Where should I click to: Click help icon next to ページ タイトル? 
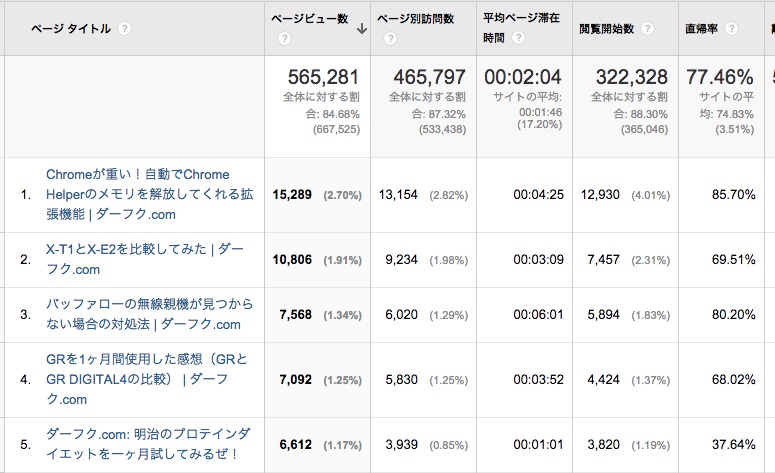tap(125, 29)
